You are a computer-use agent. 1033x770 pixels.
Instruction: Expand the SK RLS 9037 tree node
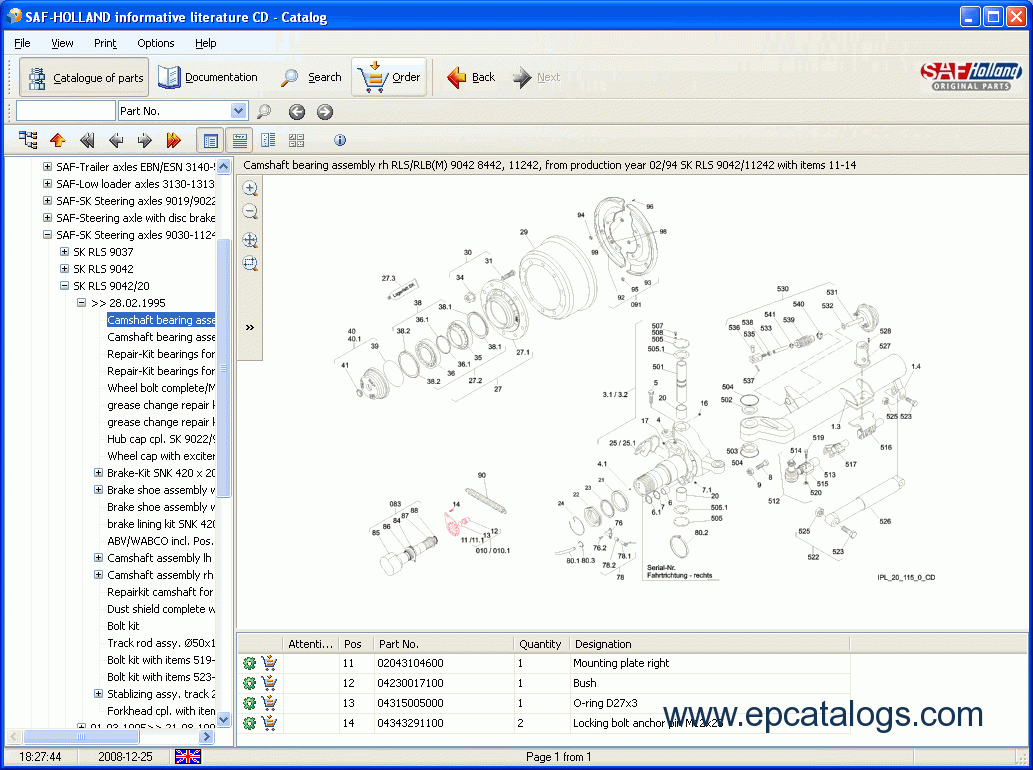point(64,252)
